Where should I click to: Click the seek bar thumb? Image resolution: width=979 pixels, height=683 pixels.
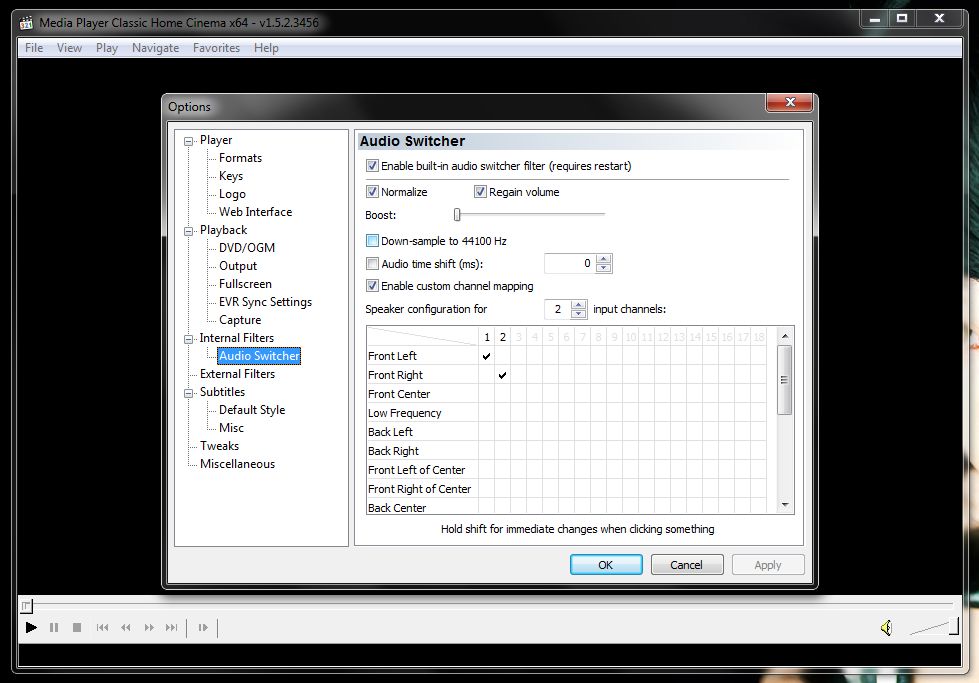[26, 605]
